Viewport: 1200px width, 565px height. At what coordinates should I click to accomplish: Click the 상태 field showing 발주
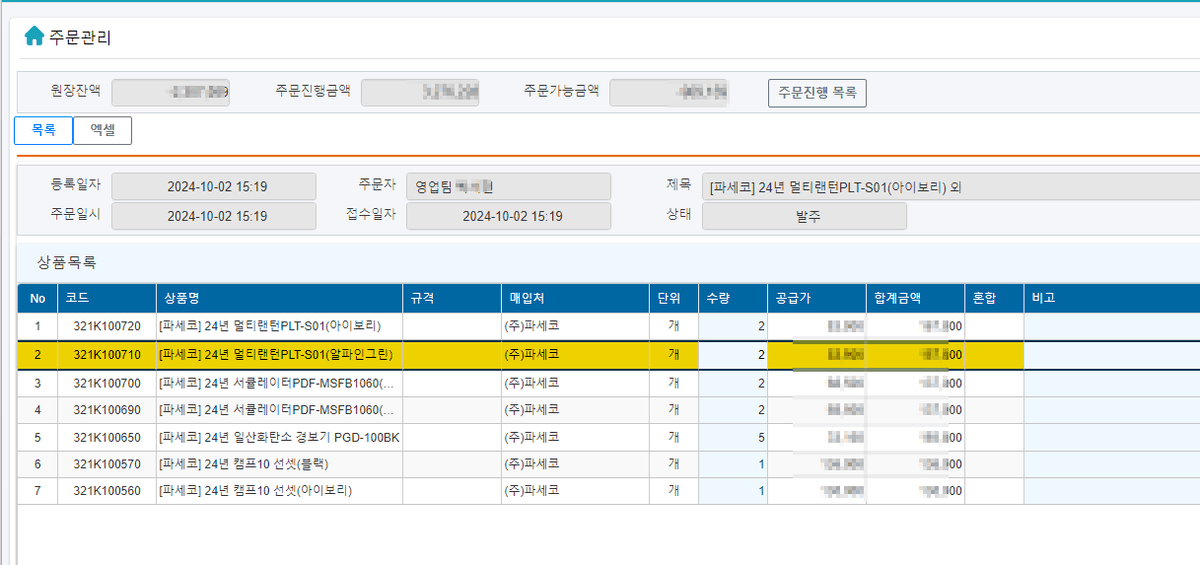[804, 216]
